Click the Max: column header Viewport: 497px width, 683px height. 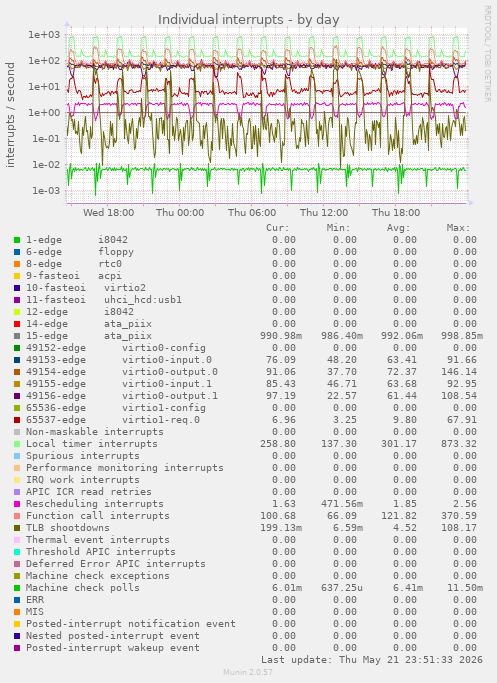458,228
